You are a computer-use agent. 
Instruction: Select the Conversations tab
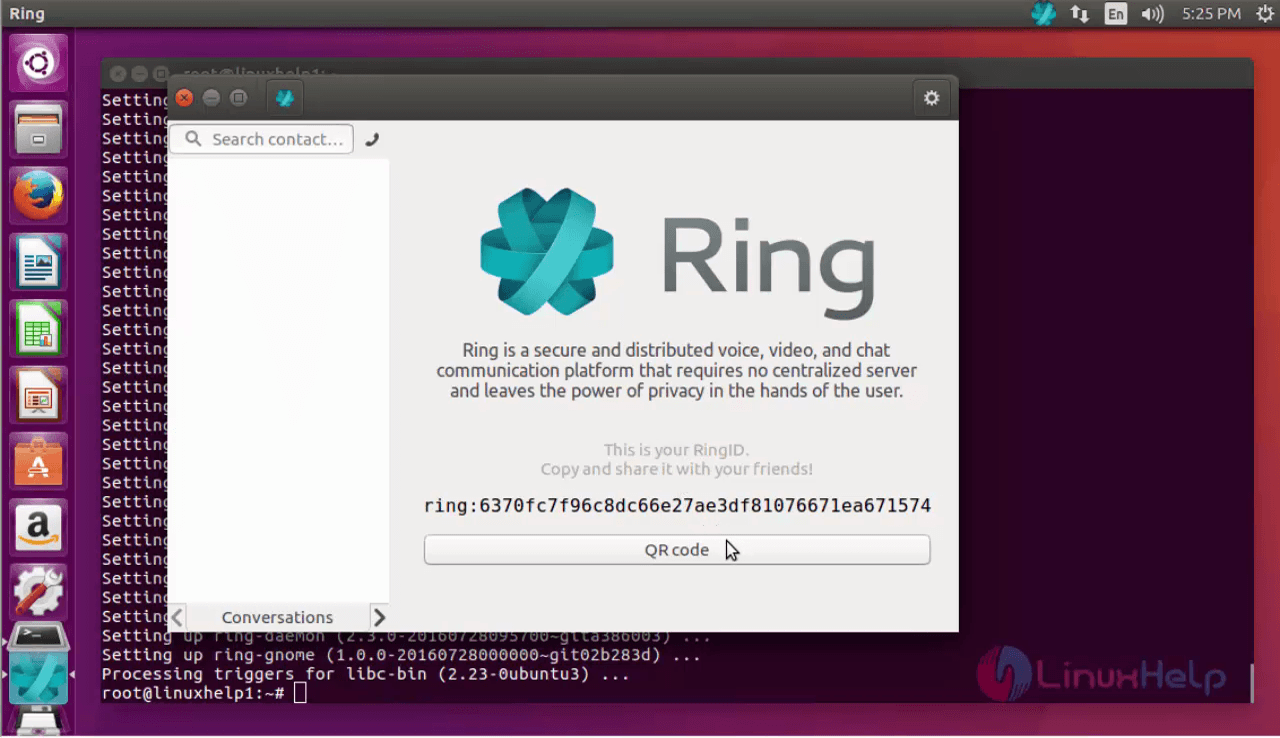(x=277, y=617)
